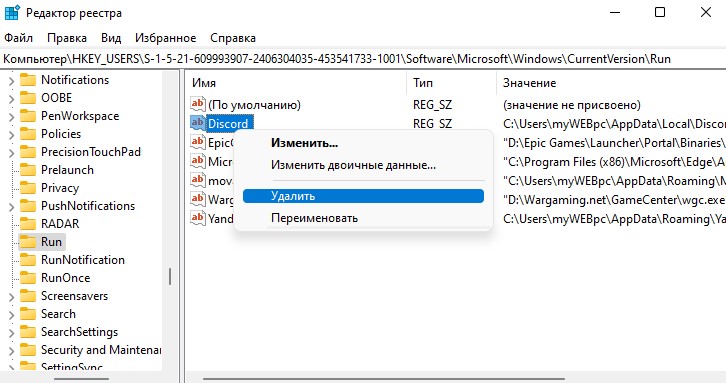This screenshot has height=383, width=726.
Task: Click the string icon of Warg value
Action: [x=198, y=199]
